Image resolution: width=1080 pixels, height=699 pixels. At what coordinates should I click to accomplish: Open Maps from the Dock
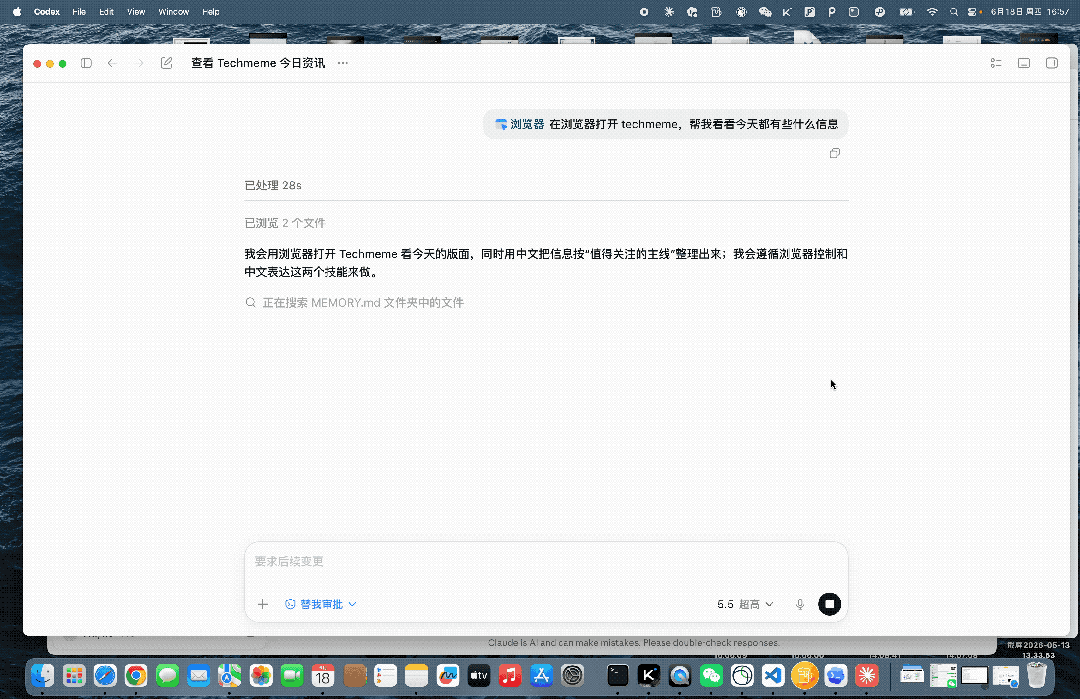click(x=229, y=676)
